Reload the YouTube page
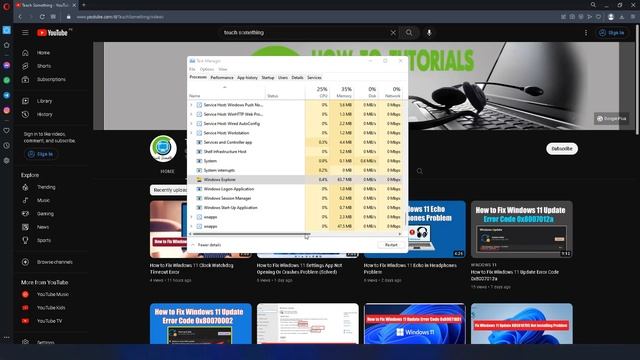 42,17
